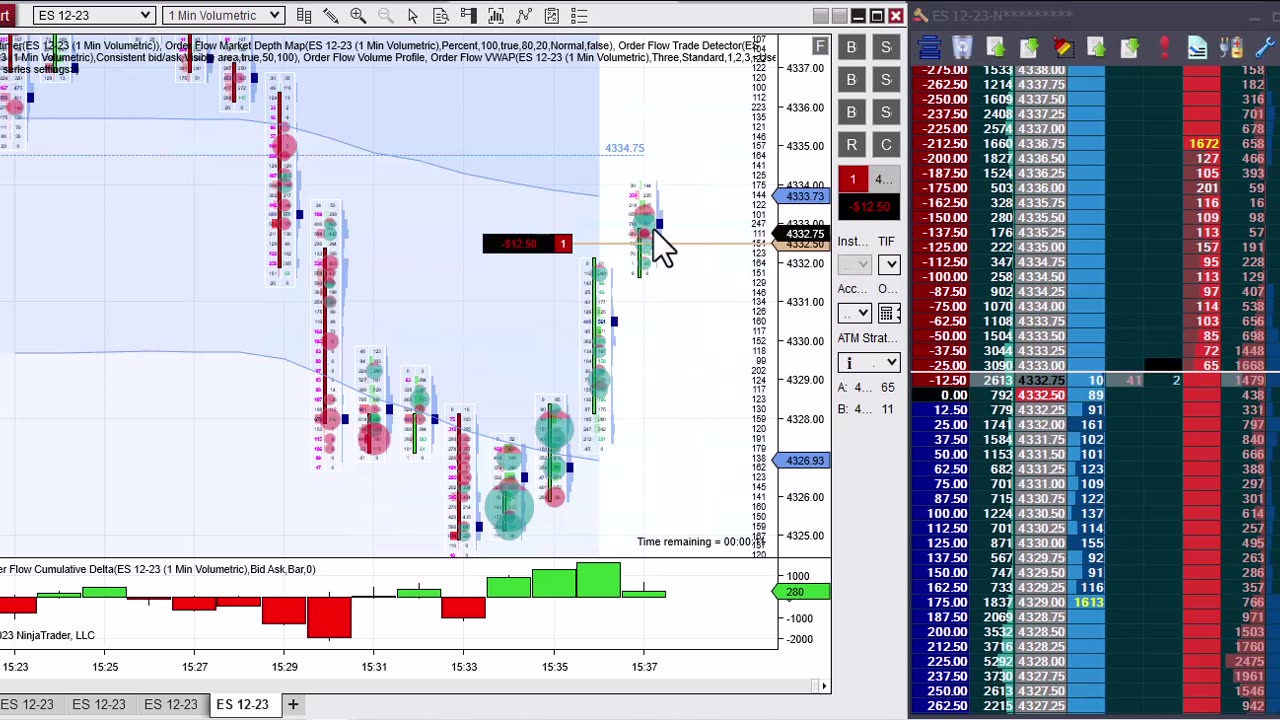Image resolution: width=1280 pixels, height=720 pixels.
Task: Click the 4333.73 price marker on price axis
Action: pos(802,196)
